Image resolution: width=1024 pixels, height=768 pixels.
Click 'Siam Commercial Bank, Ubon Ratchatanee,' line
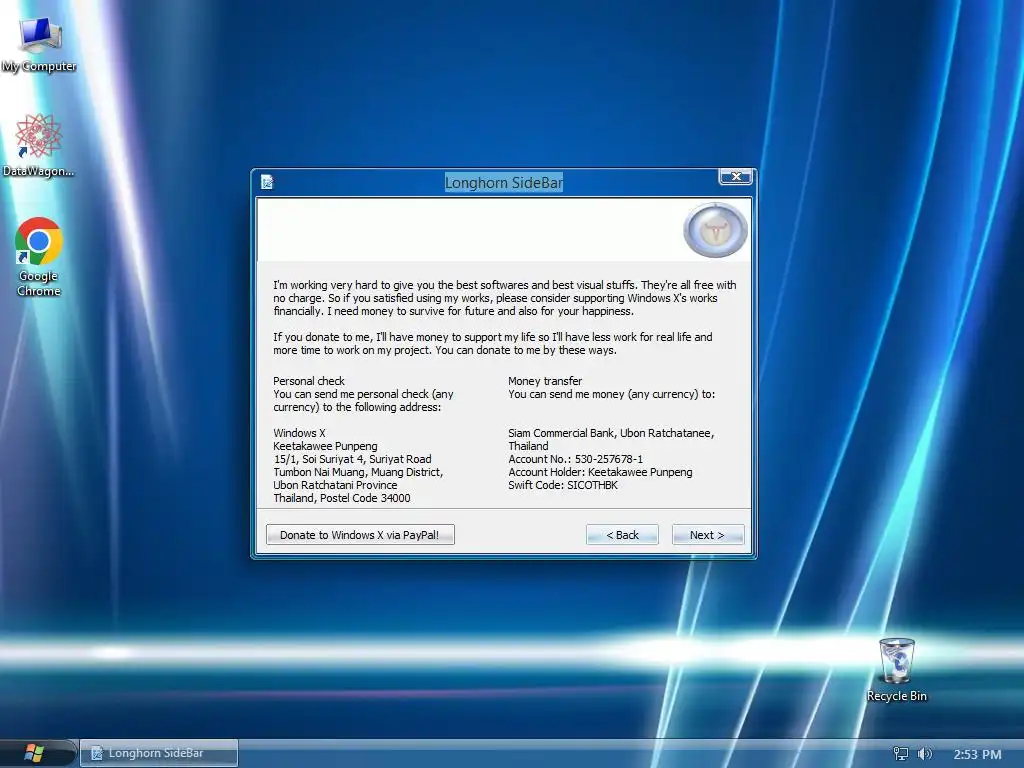(x=611, y=433)
